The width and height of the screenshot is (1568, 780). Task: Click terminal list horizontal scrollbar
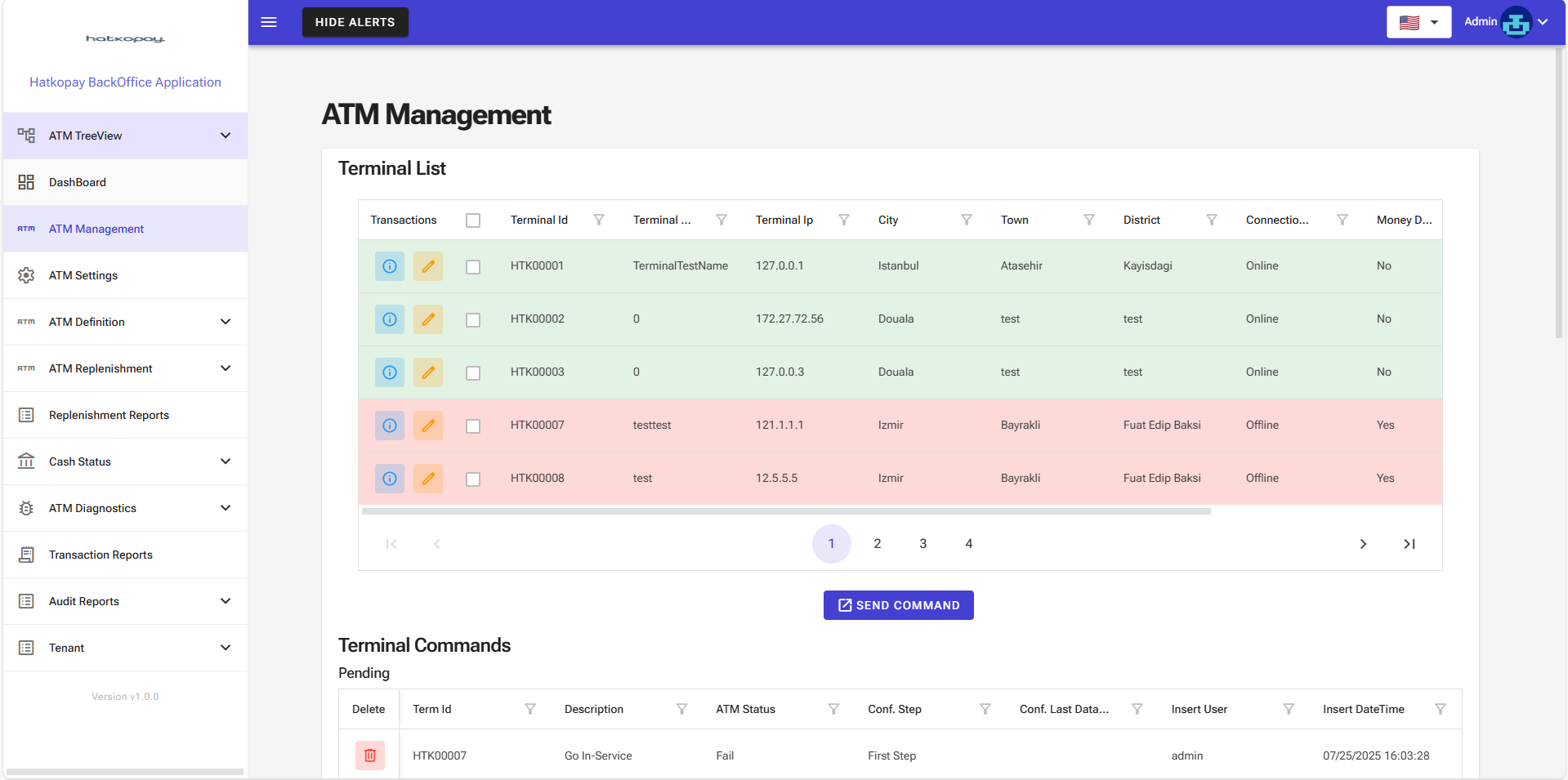pos(786,512)
